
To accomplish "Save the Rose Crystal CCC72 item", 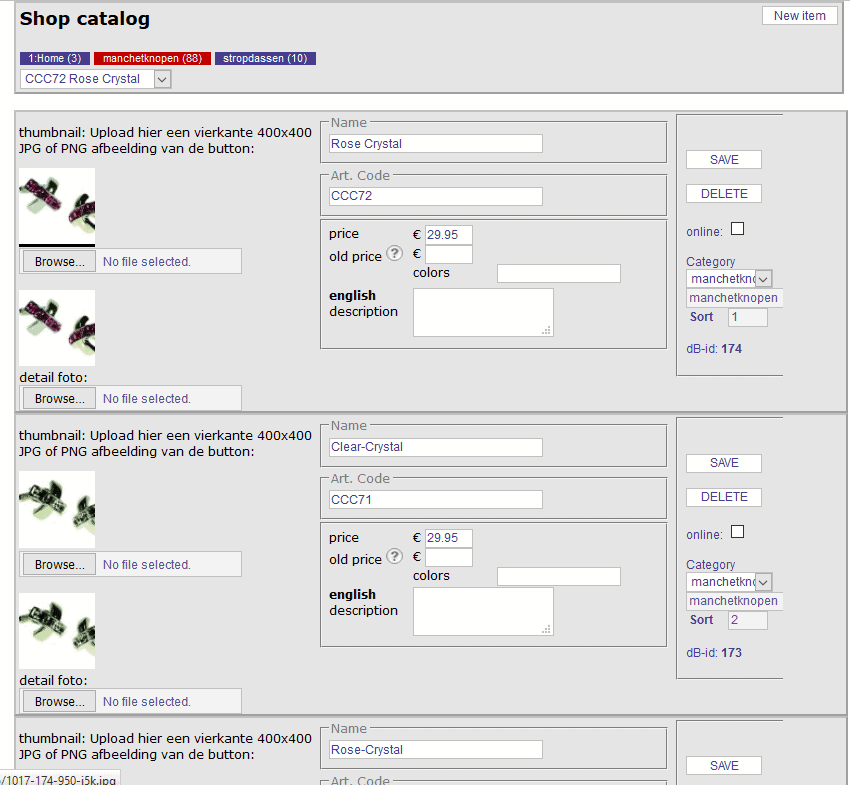I will [x=724, y=160].
